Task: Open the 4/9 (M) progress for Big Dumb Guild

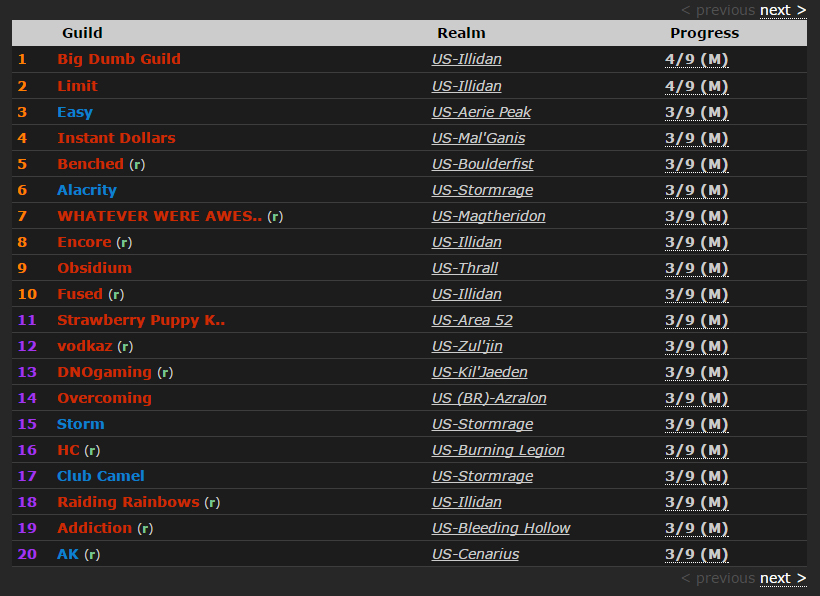Action: [x=697, y=59]
